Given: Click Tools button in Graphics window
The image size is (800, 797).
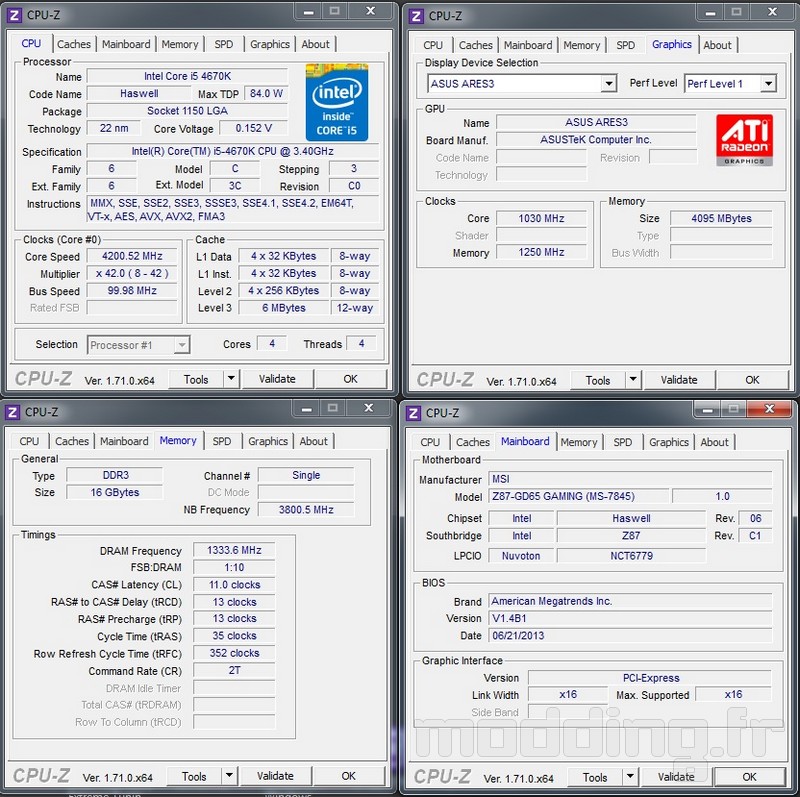Looking at the screenshot, I should 597,380.
